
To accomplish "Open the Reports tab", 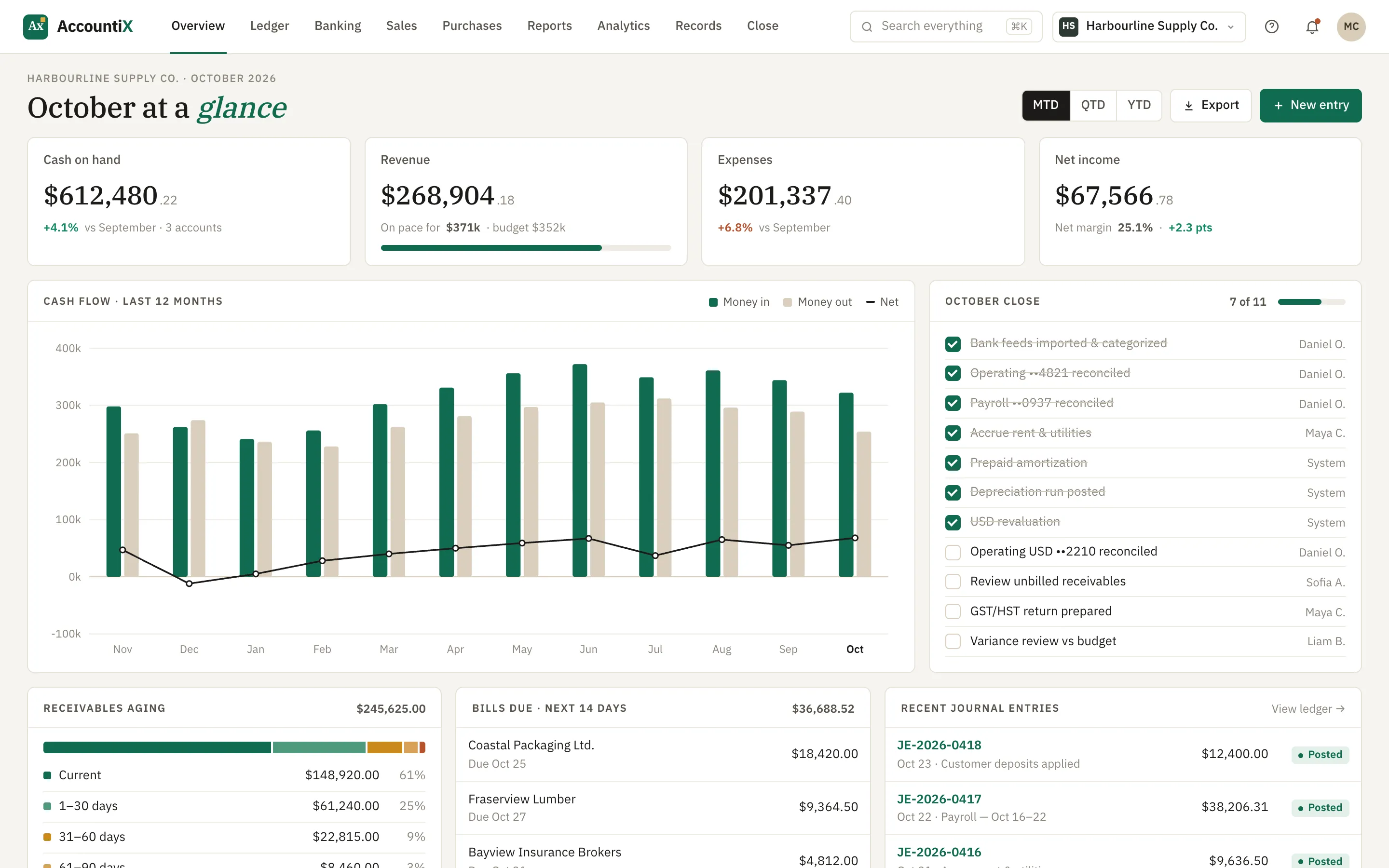I will (x=549, y=26).
